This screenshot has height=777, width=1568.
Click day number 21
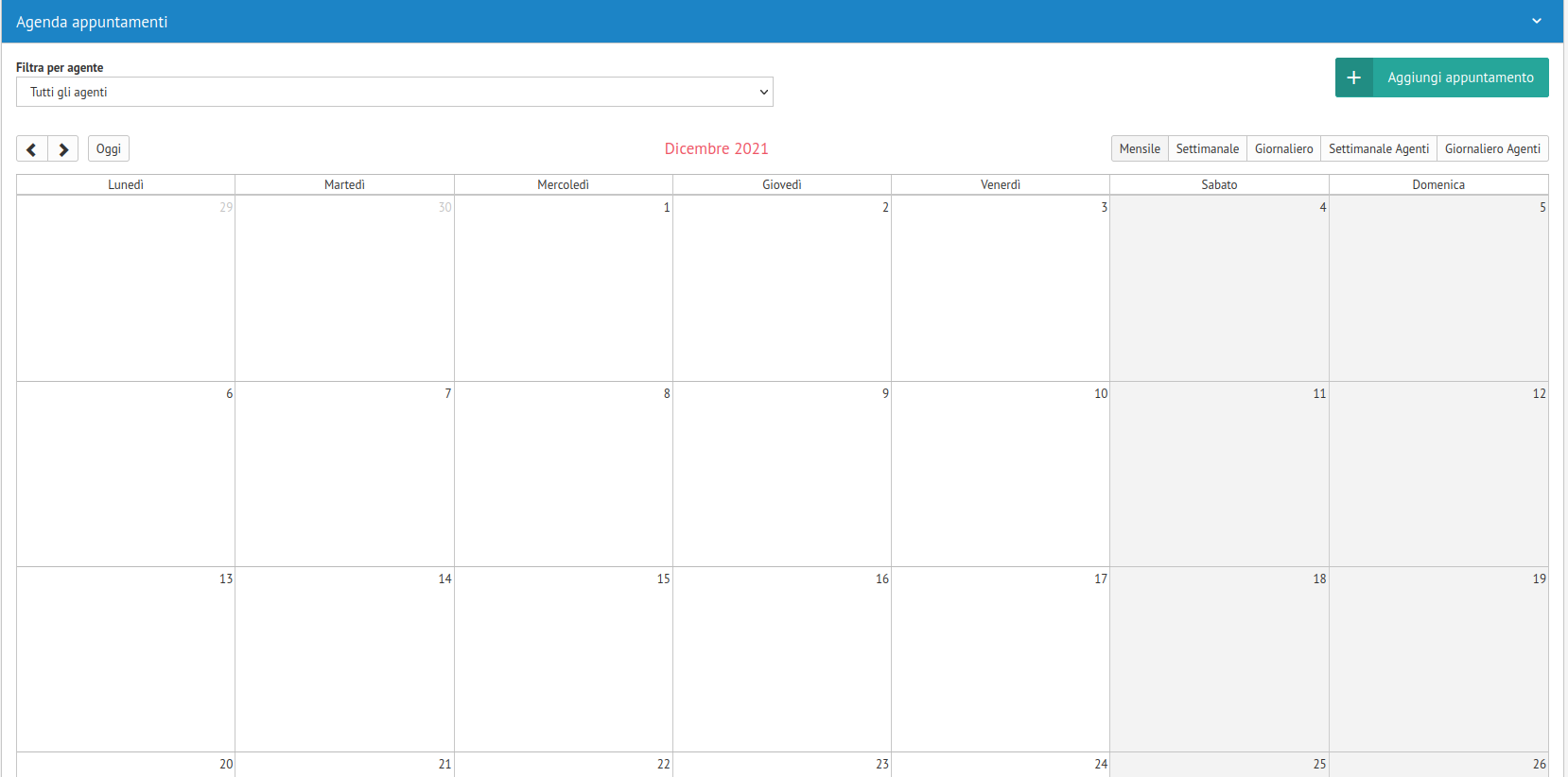coord(444,764)
